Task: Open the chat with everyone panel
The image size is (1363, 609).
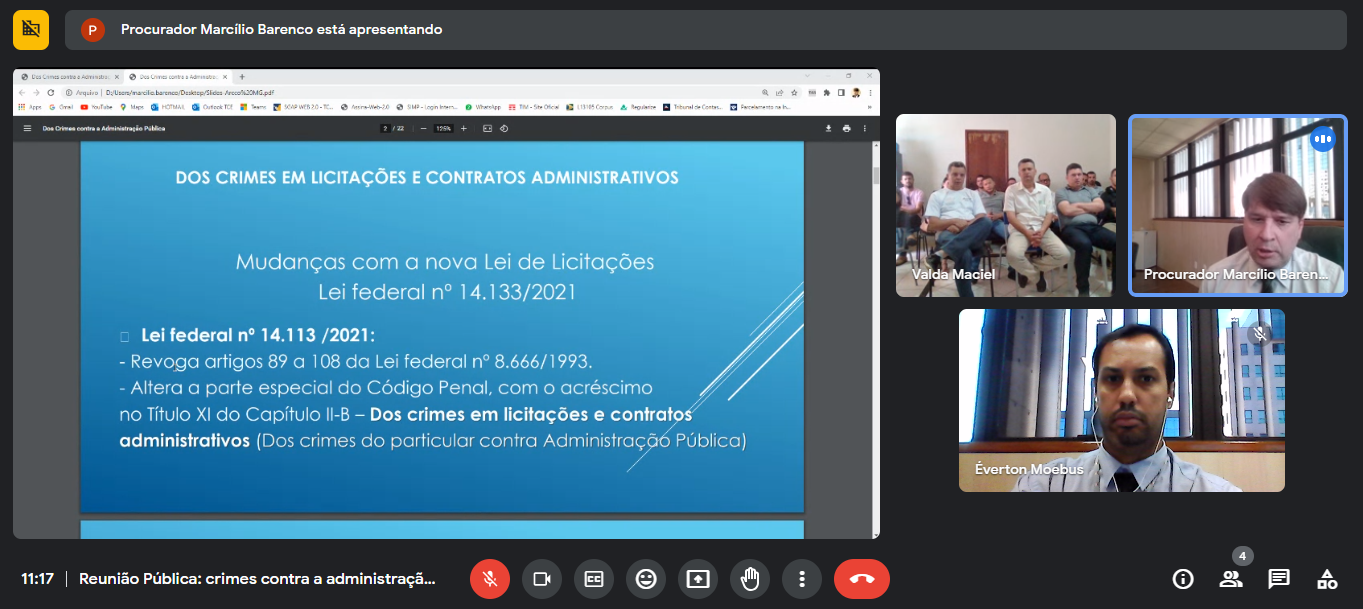Action: 1279,579
